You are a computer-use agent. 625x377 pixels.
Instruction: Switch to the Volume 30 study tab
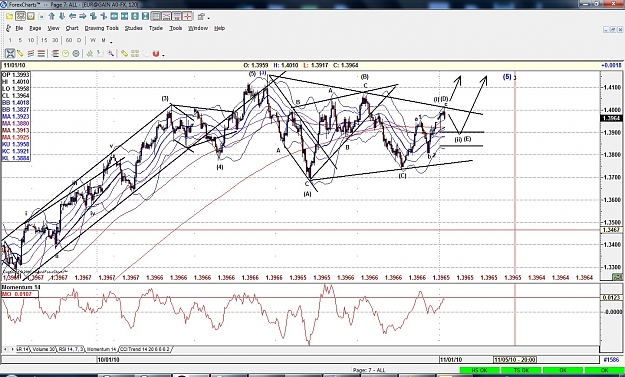43,350
